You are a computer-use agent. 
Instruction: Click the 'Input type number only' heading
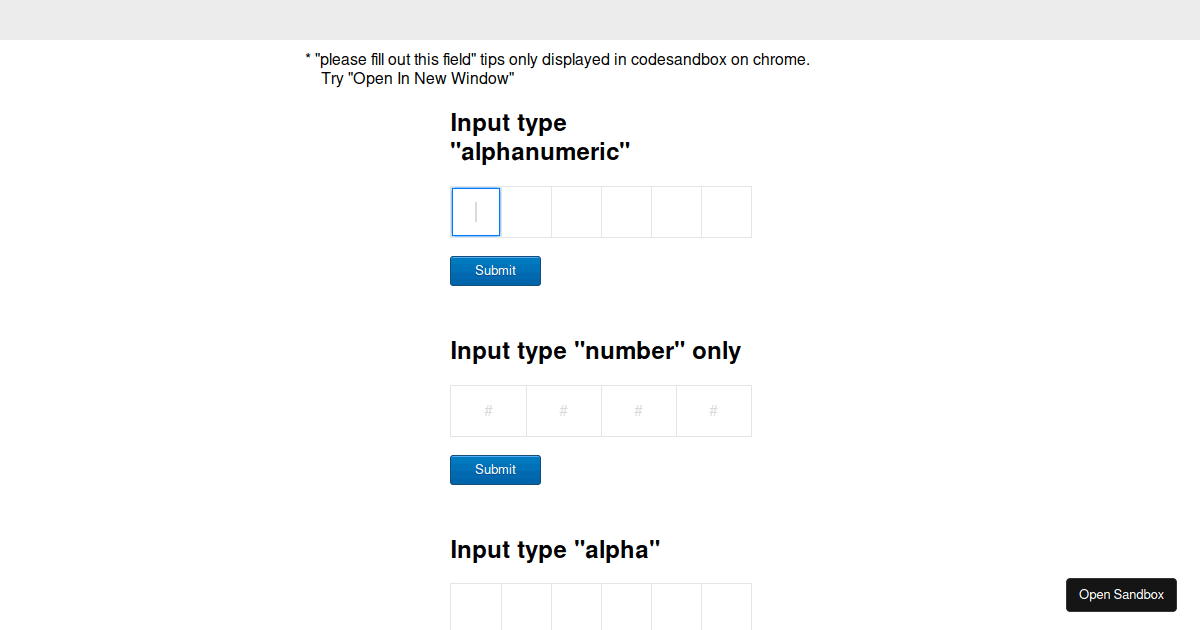pos(596,351)
